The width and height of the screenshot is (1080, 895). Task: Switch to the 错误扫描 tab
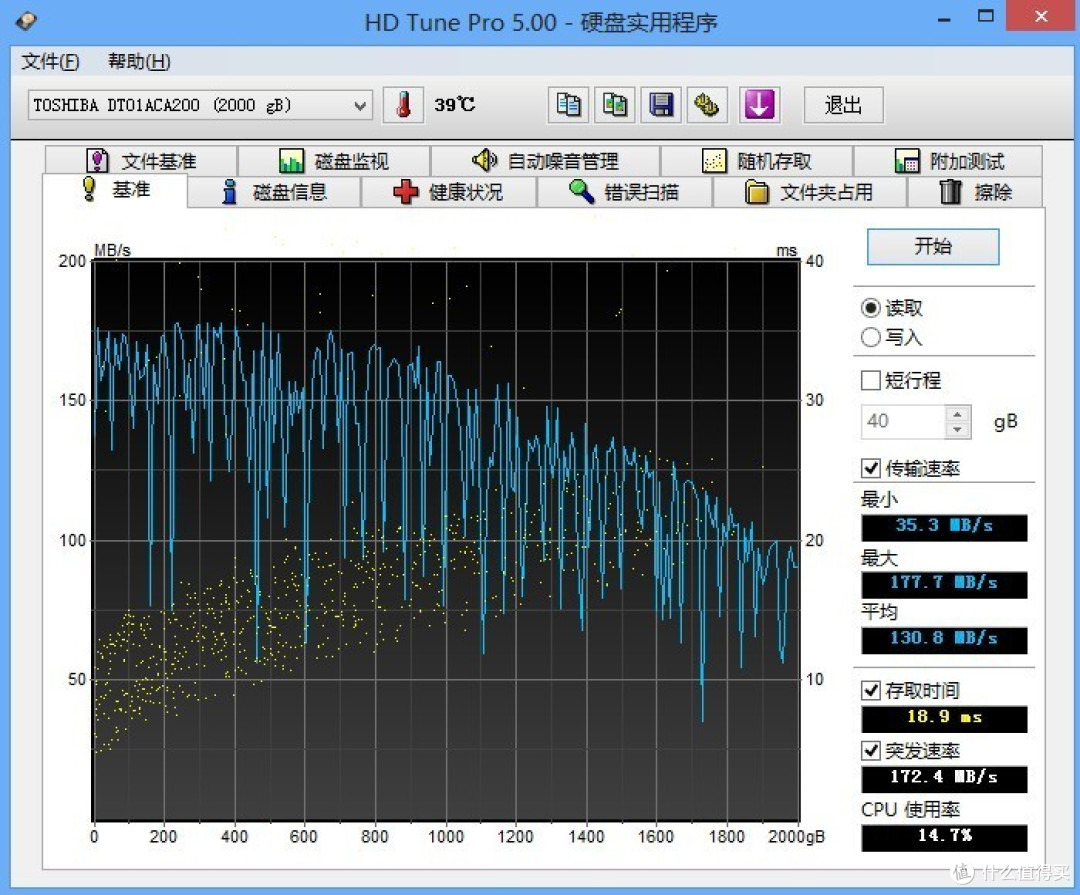pos(624,192)
